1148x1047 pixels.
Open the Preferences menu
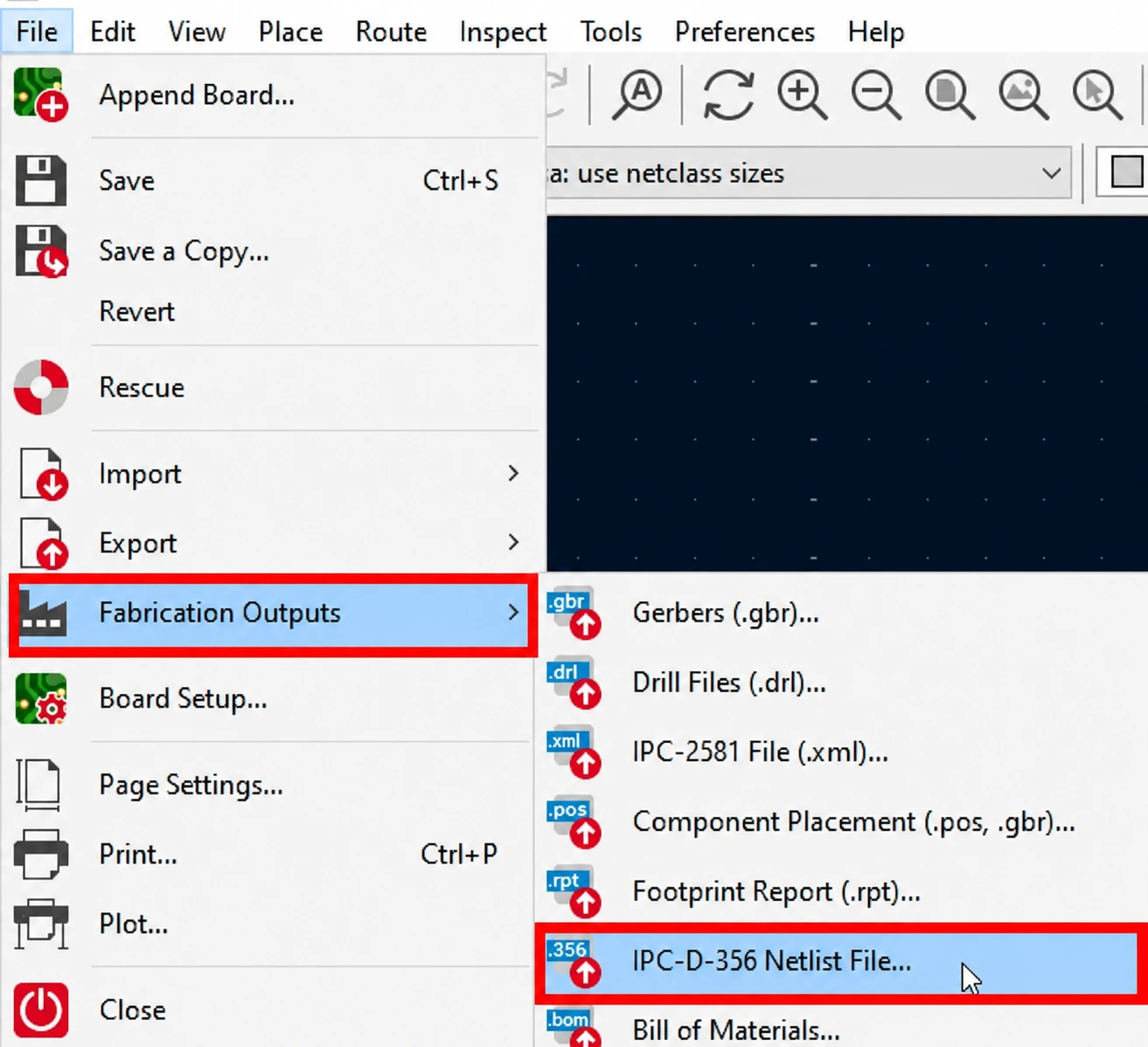[744, 31]
